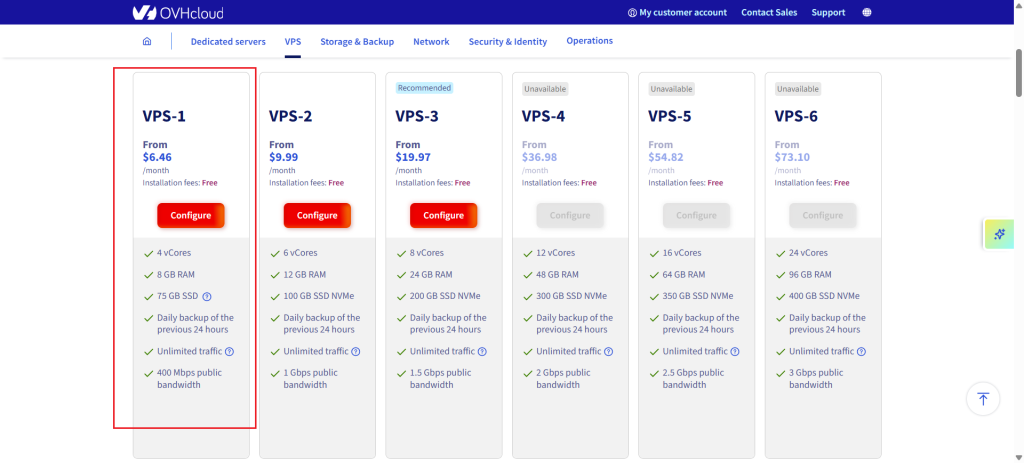Open the Operations menu
This screenshot has width=1024, height=463.
coord(589,40)
